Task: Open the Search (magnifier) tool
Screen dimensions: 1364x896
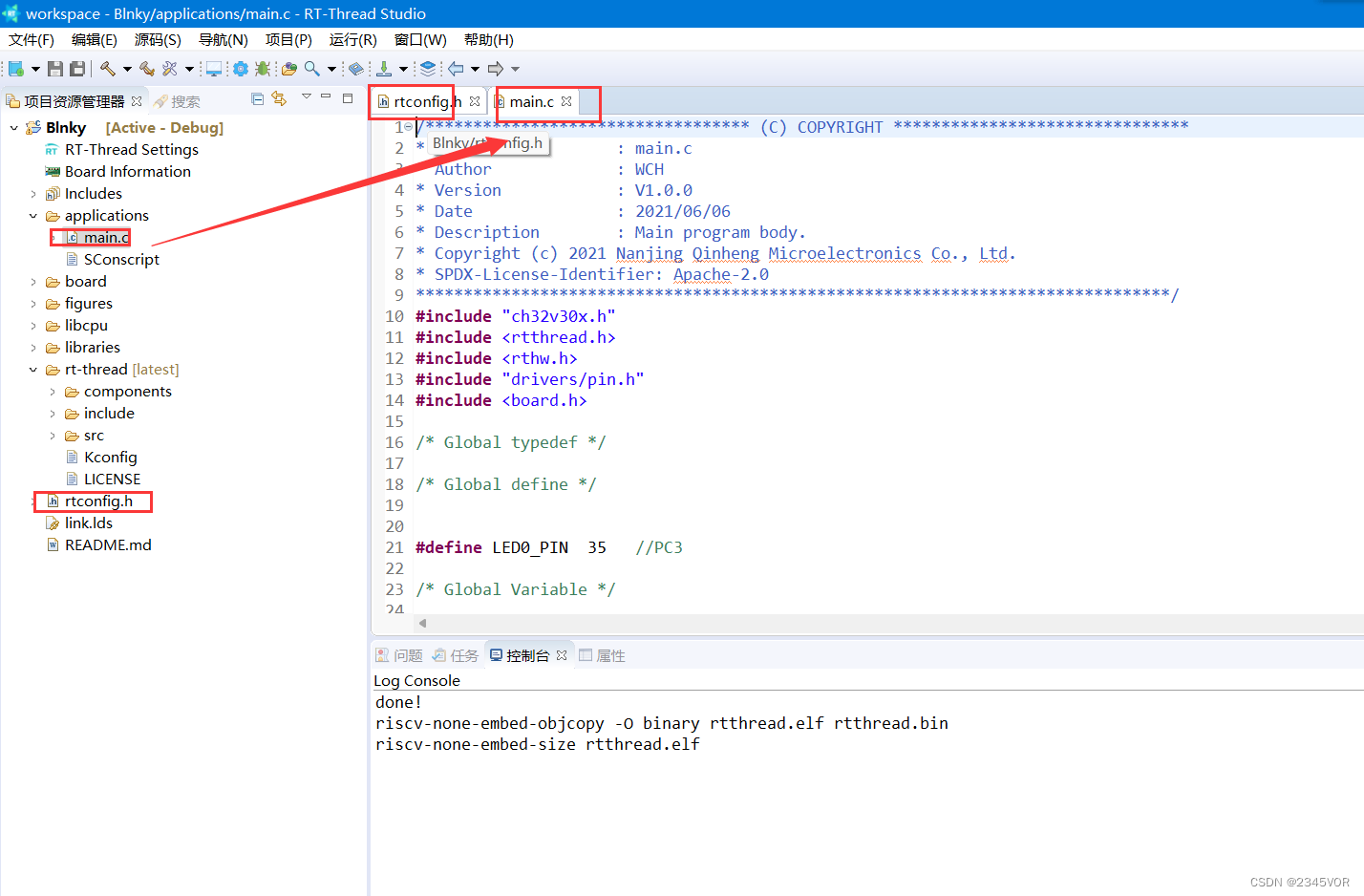Action: point(312,68)
